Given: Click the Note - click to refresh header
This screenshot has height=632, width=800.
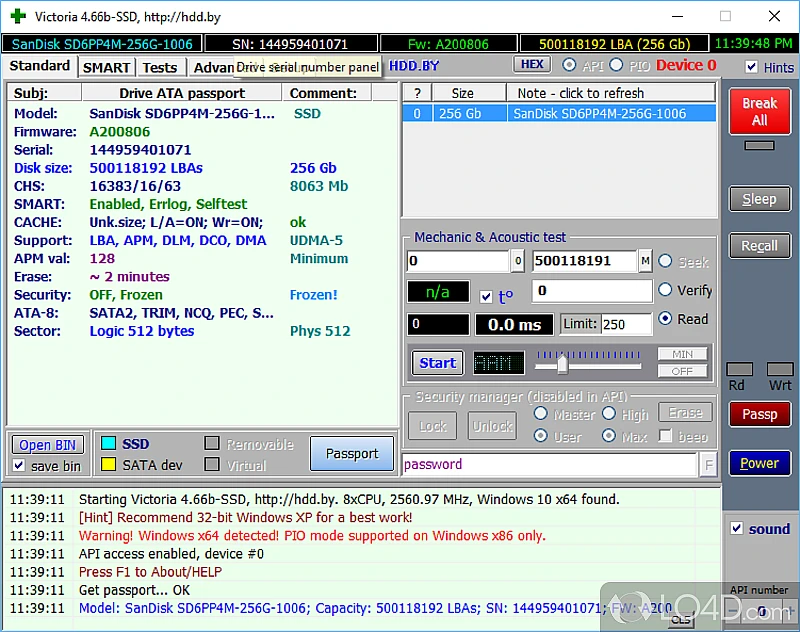Looking at the screenshot, I should pos(611,93).
